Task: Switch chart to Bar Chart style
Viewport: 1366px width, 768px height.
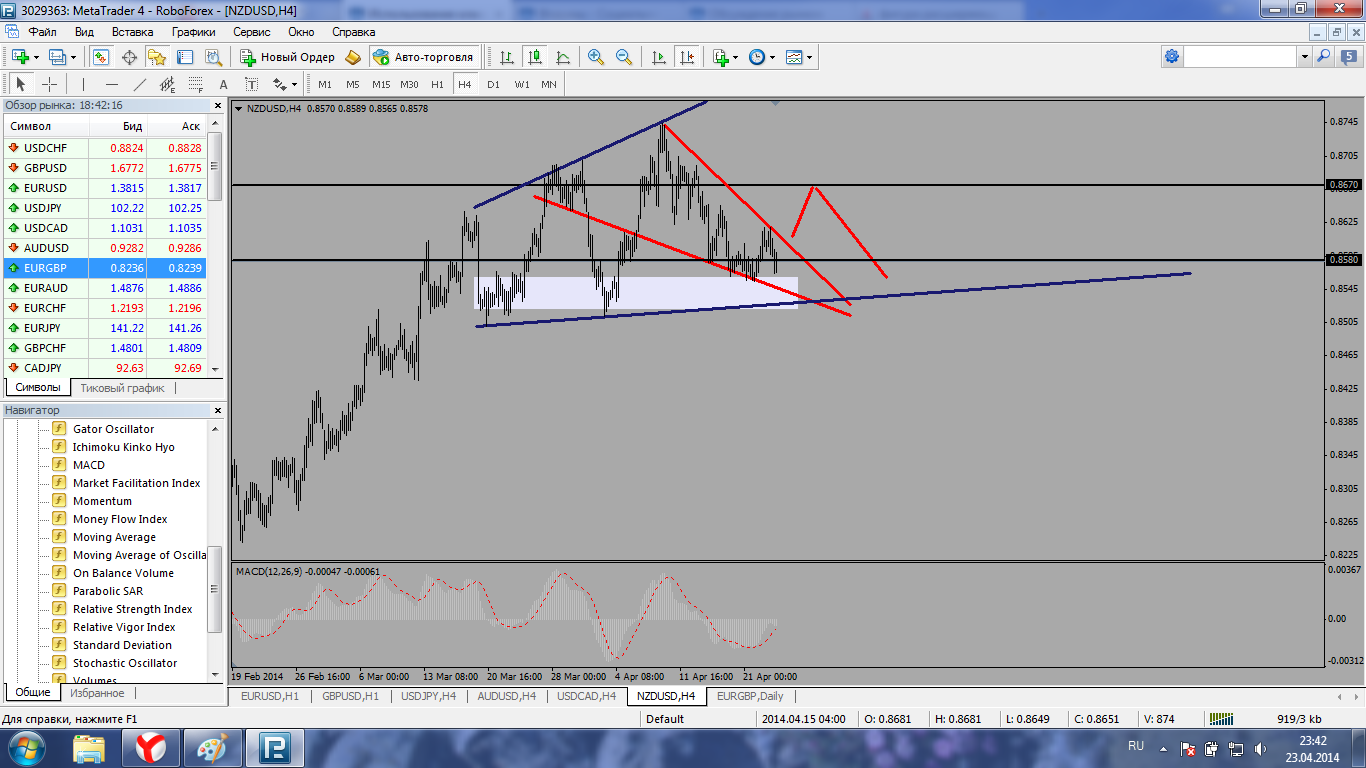Action: coord(507,57)
